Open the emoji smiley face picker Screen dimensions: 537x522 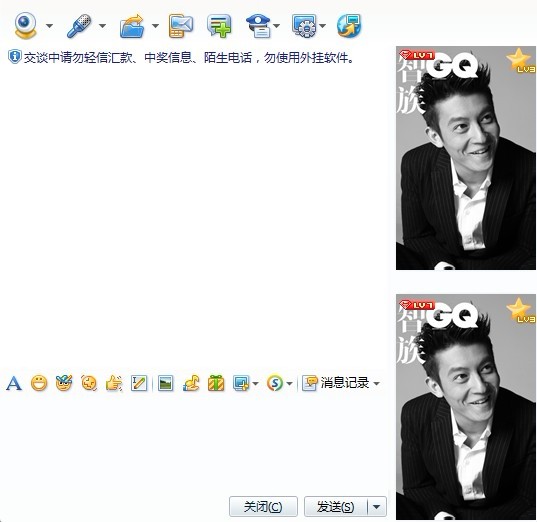39,383
